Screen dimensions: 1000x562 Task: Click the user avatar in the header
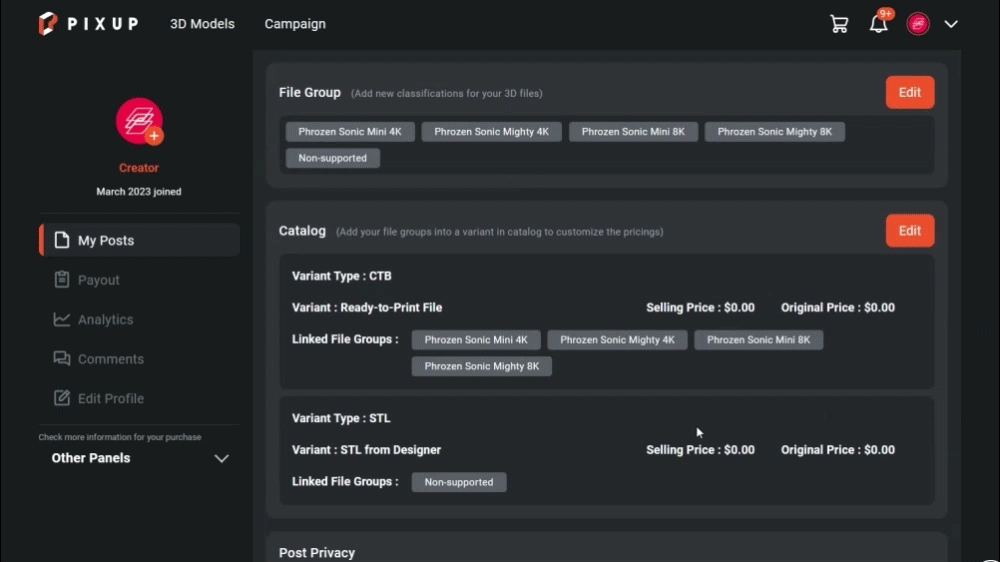coord(918,24)
